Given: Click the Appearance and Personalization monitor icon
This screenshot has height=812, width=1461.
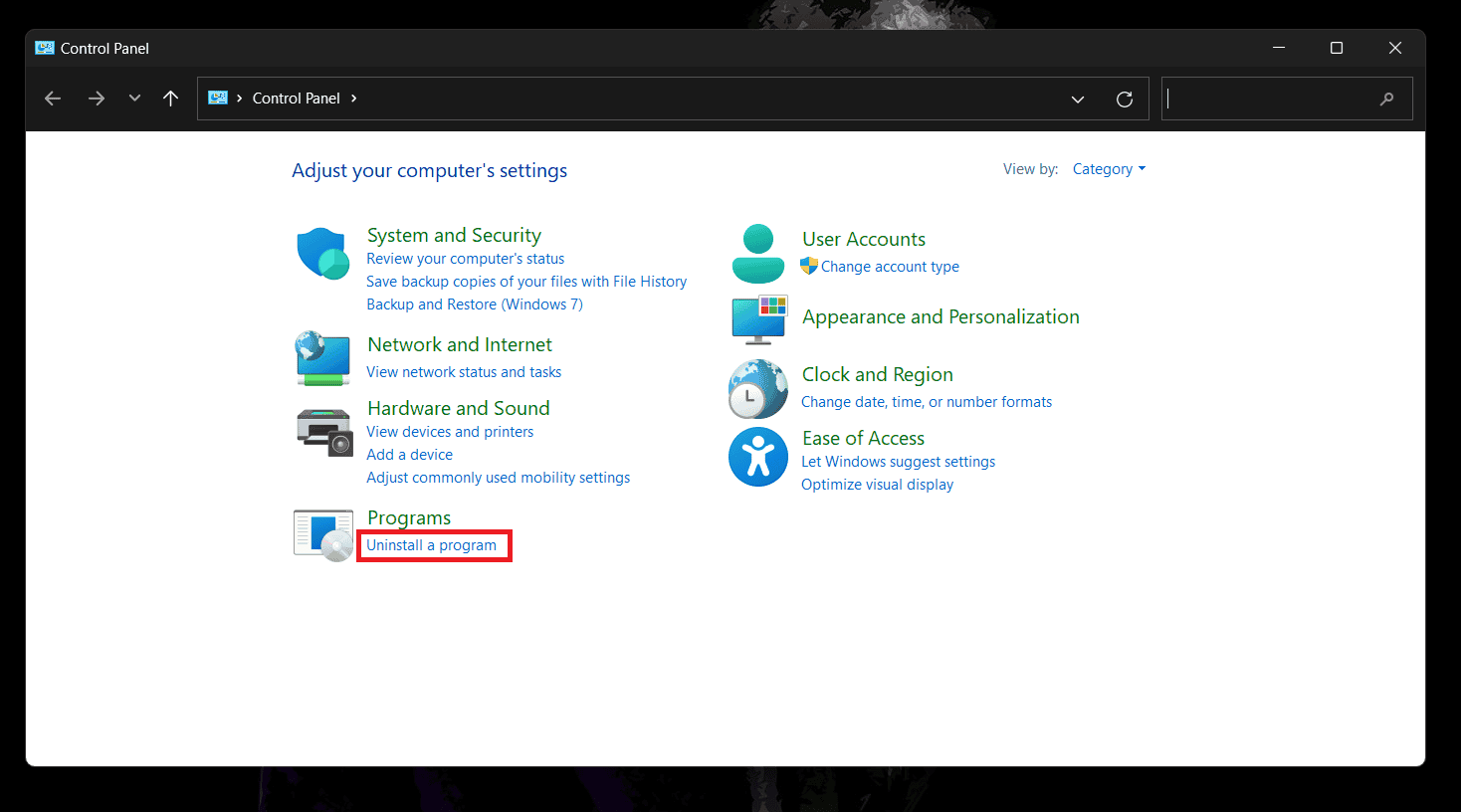Looking at the screenshot, I should point(759,318).
